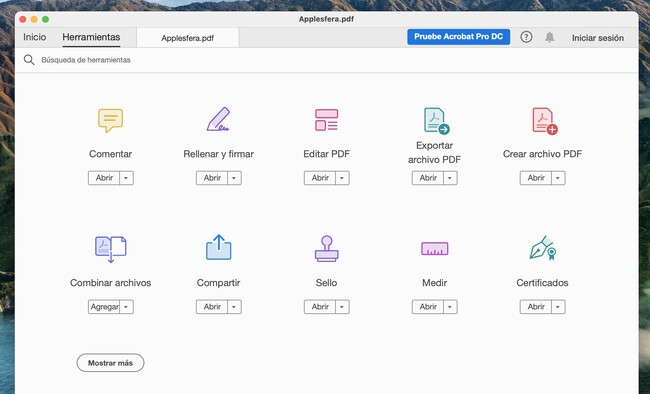Image resolution: width=650 pixels, height=394 pixels.
Task: Select the Herramientas tab
Action: 91,37
